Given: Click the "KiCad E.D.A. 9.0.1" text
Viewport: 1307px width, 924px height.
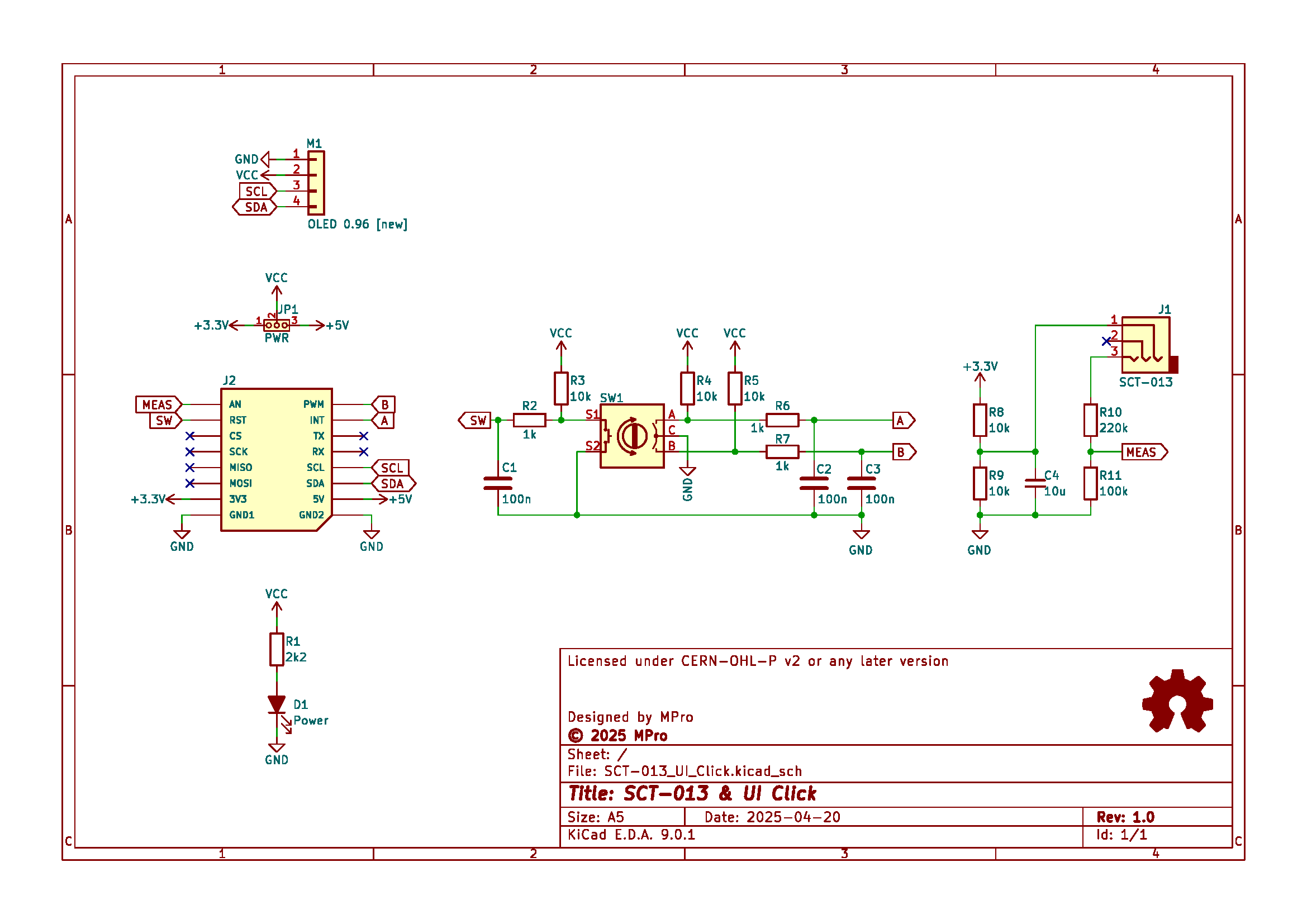Looking at the screenshot, I should (631, 835).
